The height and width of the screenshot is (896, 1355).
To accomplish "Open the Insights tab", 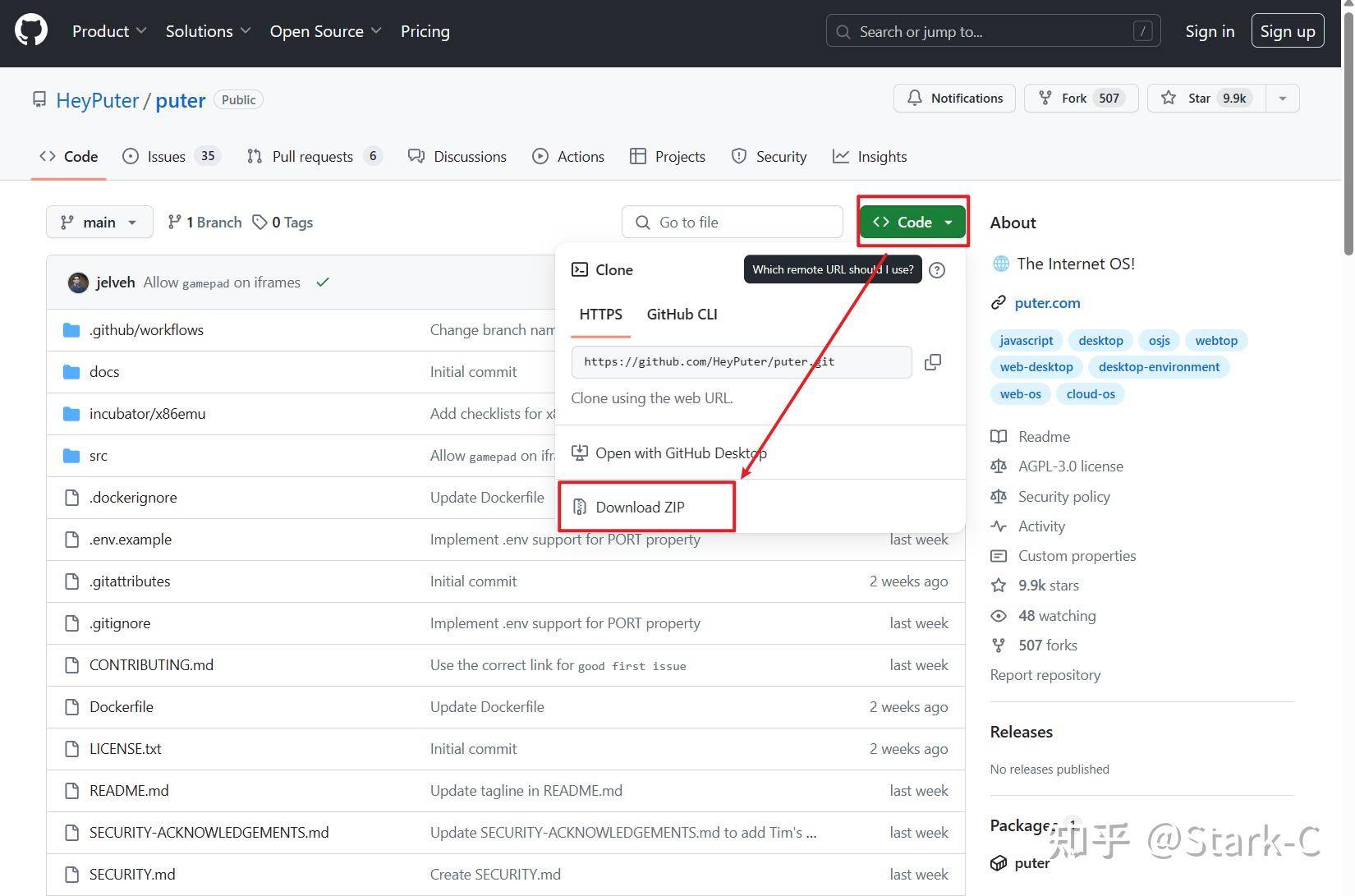I will point(870,157).
